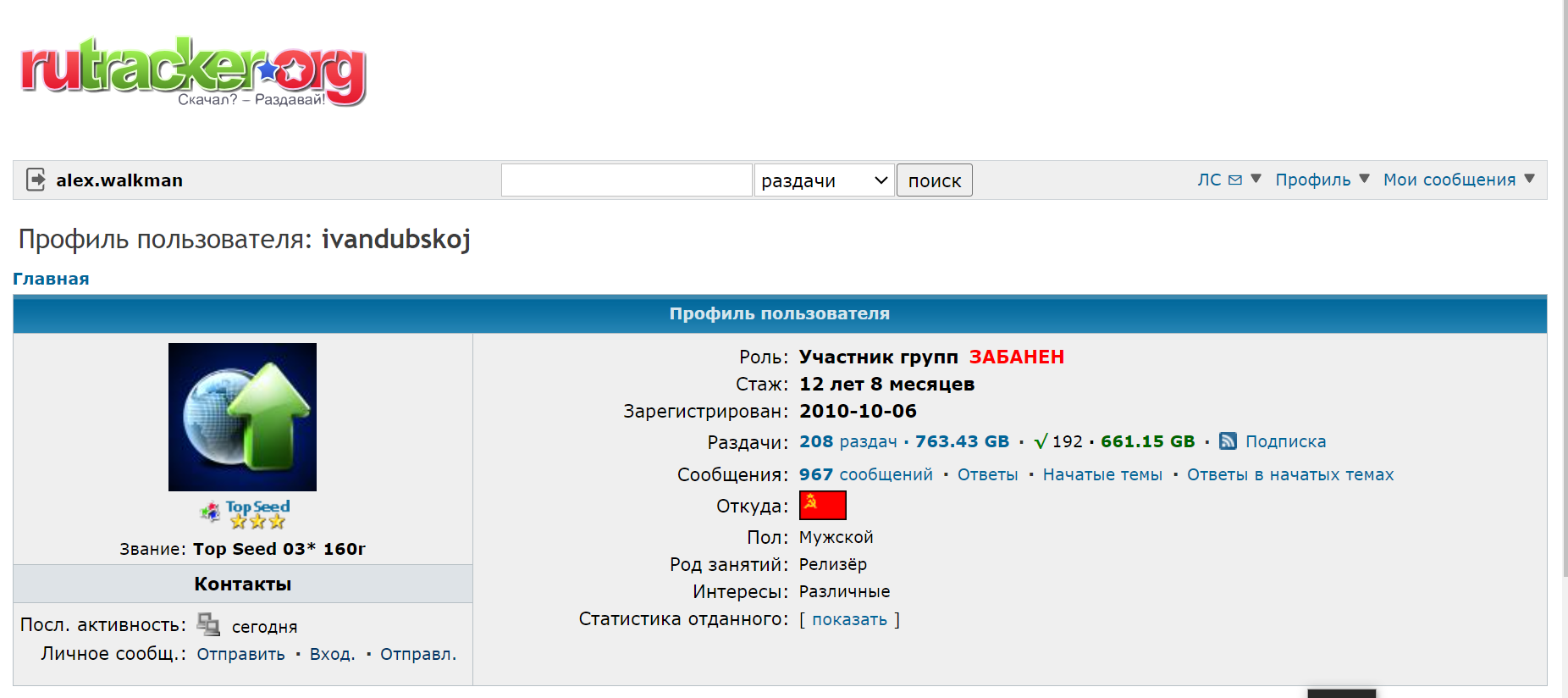Click the RSS subscription feed icon

1228,441
